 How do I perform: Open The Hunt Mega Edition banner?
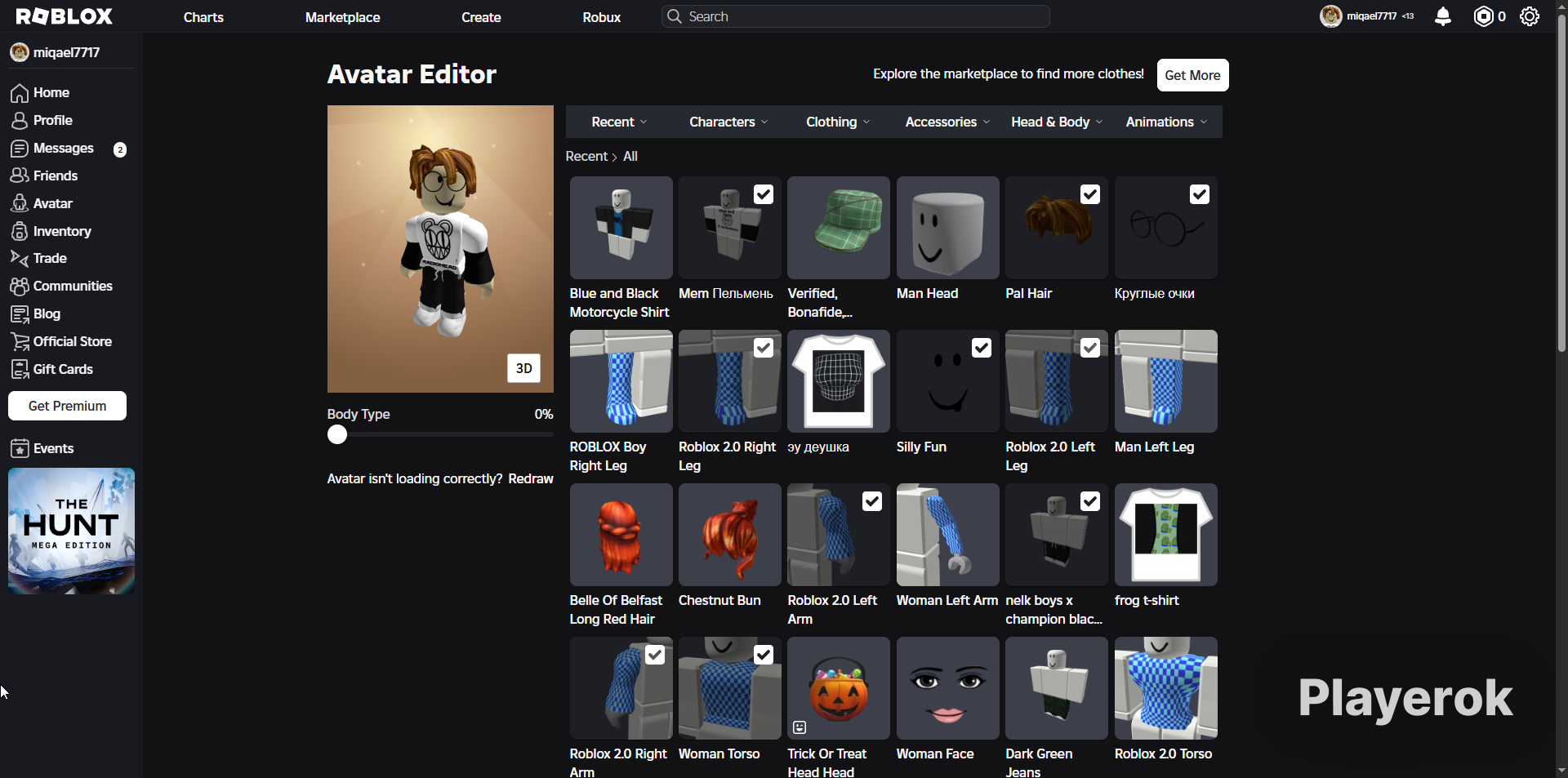[71, 531]
